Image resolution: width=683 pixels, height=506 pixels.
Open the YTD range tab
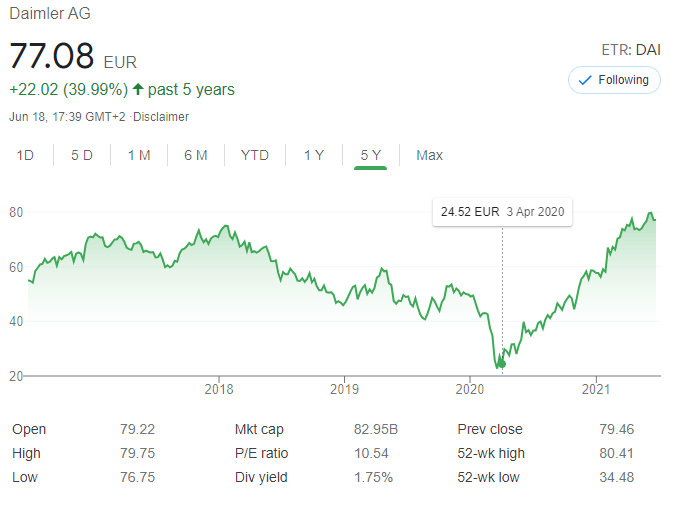coord(255,155)
